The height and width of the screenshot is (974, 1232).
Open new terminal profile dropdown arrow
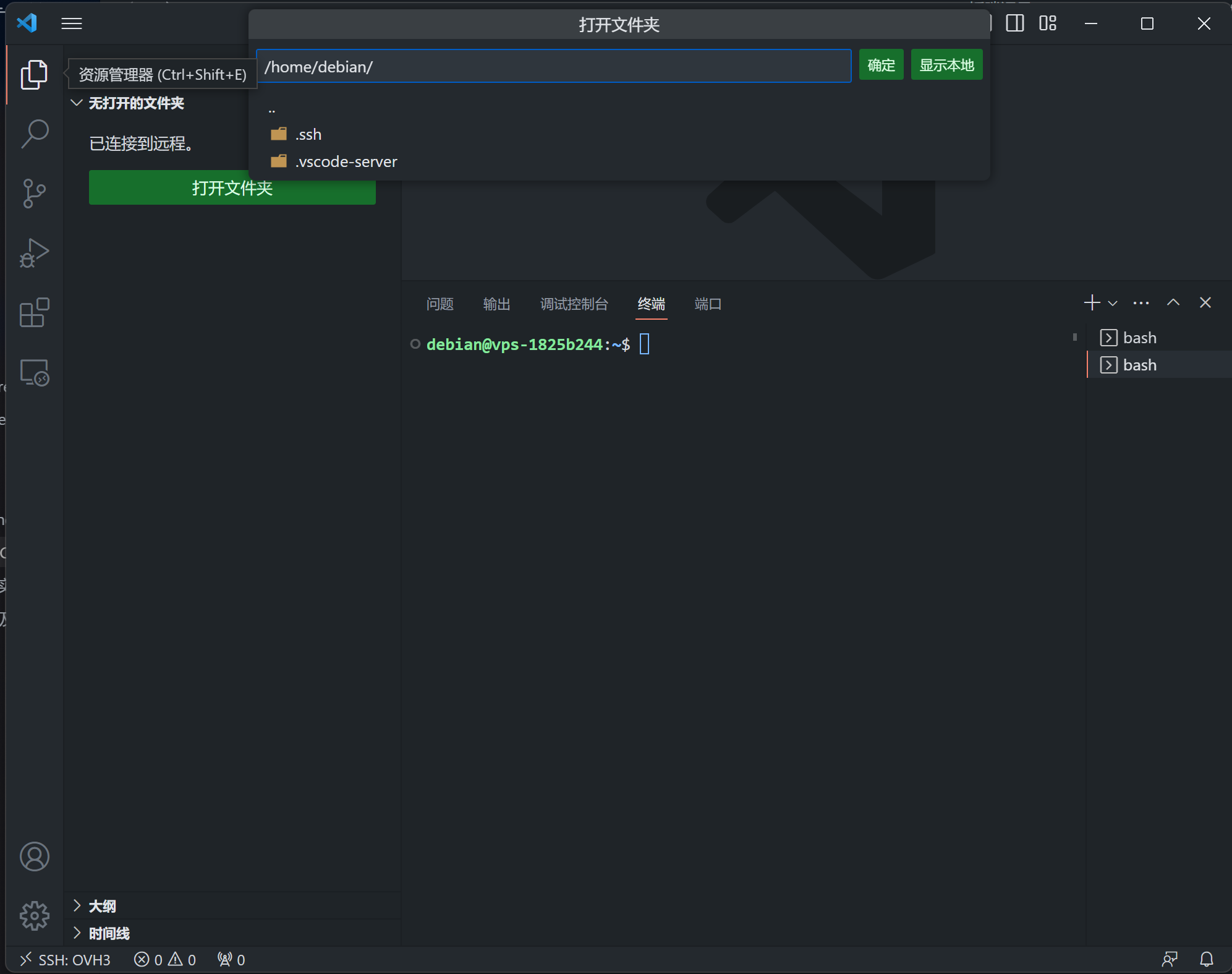[x=1113, y=303]
